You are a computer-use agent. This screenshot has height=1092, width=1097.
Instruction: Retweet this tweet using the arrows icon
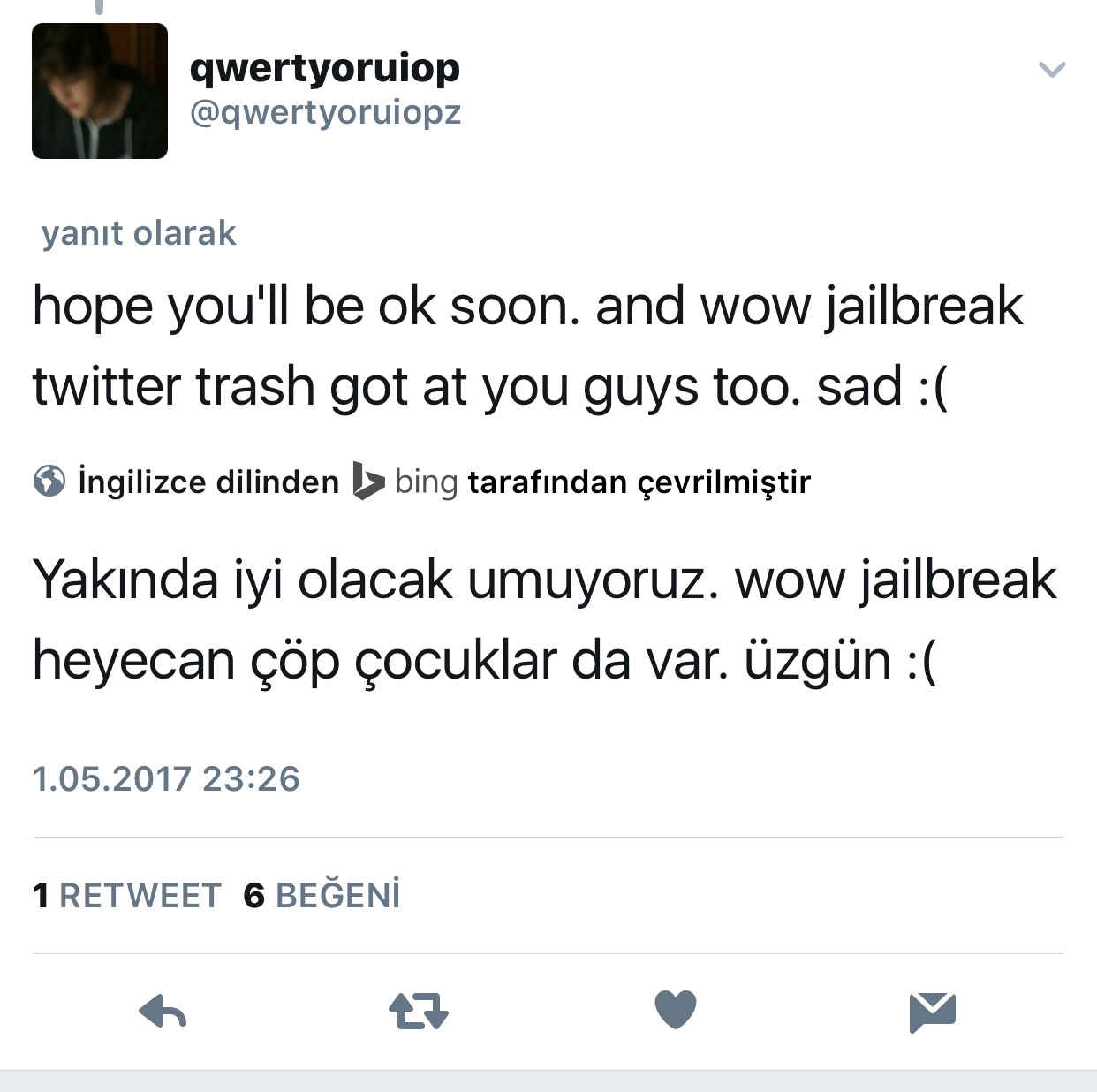point(419,1012)
